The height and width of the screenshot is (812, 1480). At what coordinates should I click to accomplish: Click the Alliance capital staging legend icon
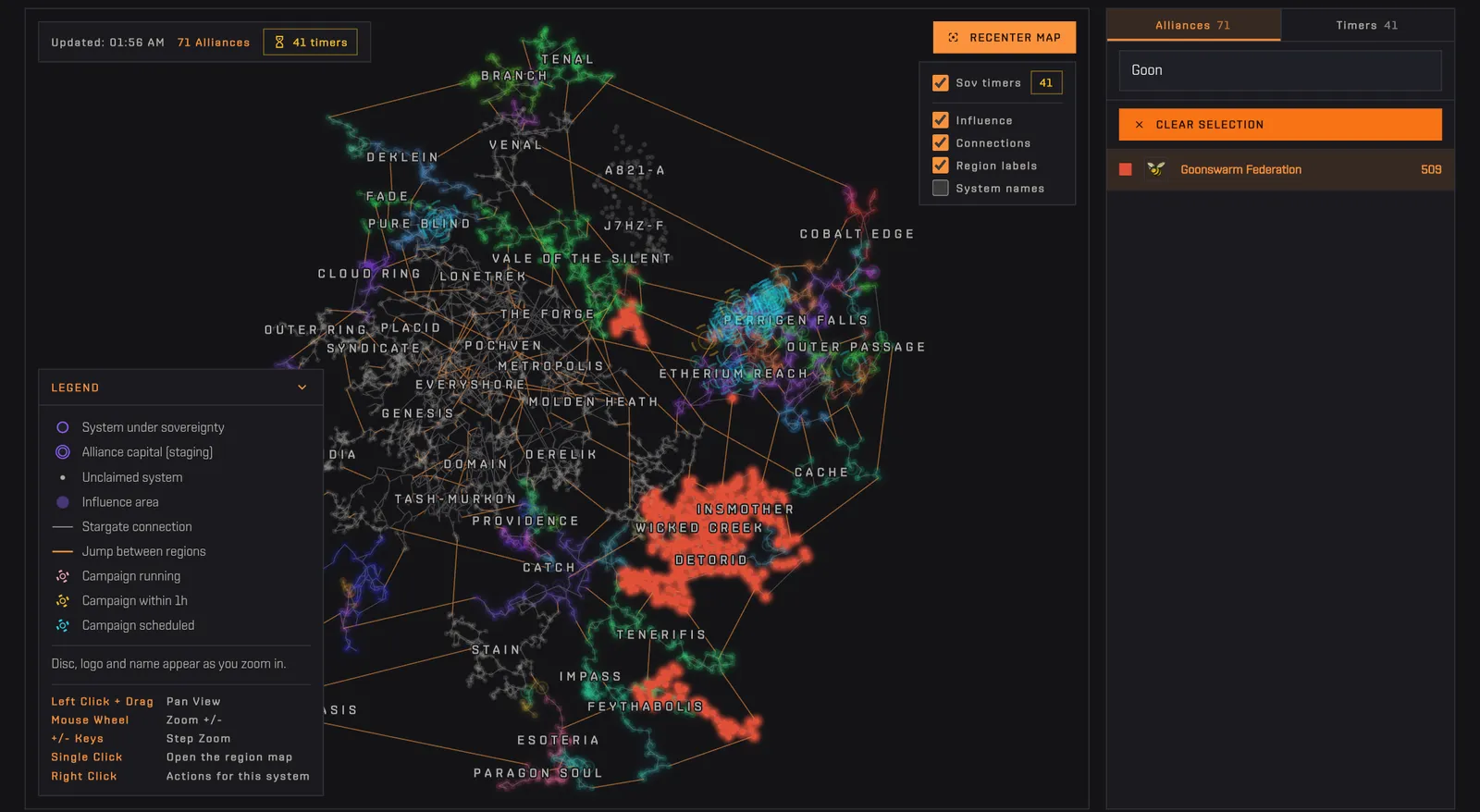[63, 452]
